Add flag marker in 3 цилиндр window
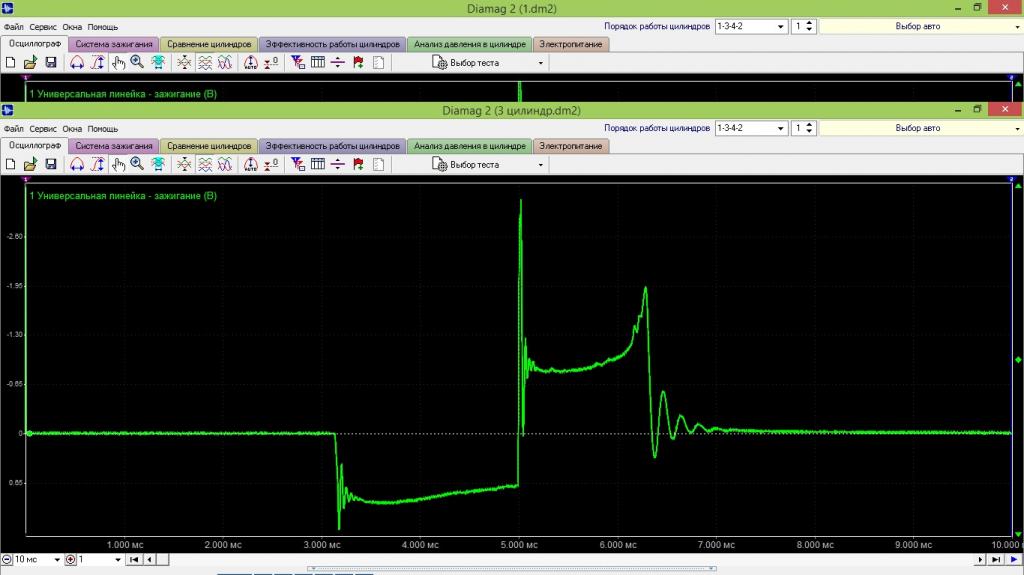The image size is (1024, 575). pyautogui.click(x=358, y=164)
